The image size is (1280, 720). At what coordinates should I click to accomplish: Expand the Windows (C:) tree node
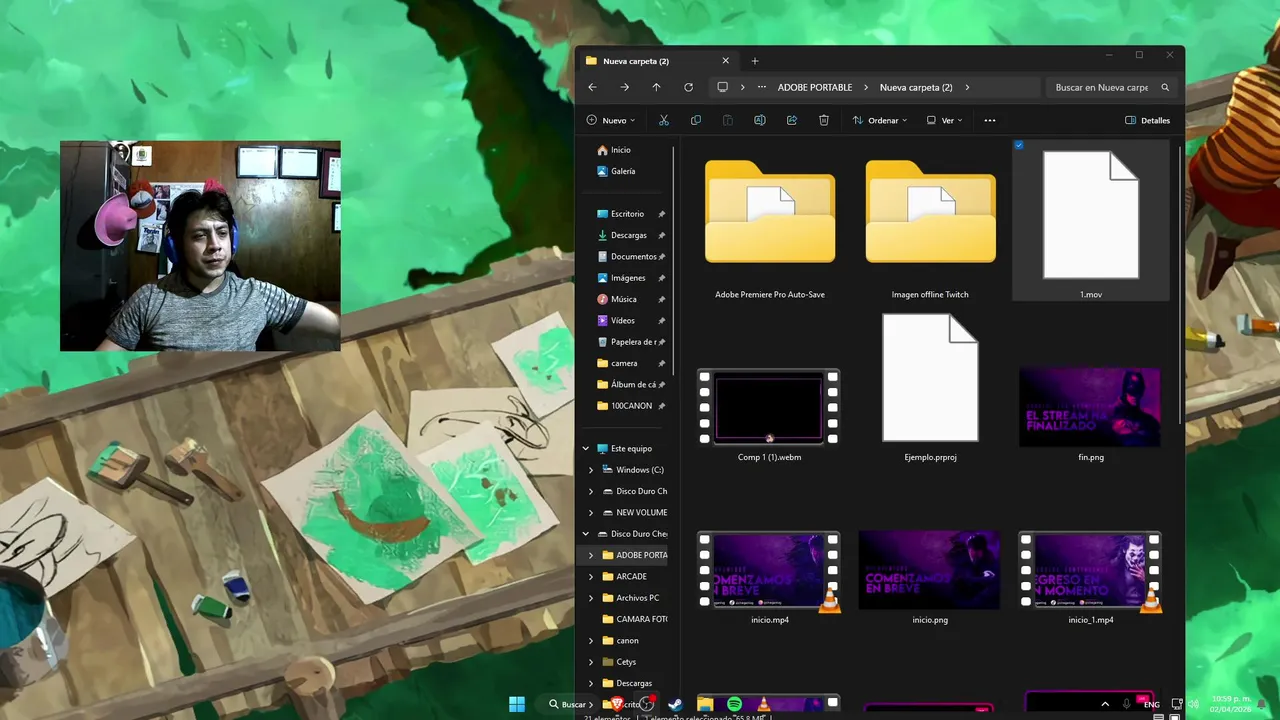pyautogui.click(x=591, y=470)
